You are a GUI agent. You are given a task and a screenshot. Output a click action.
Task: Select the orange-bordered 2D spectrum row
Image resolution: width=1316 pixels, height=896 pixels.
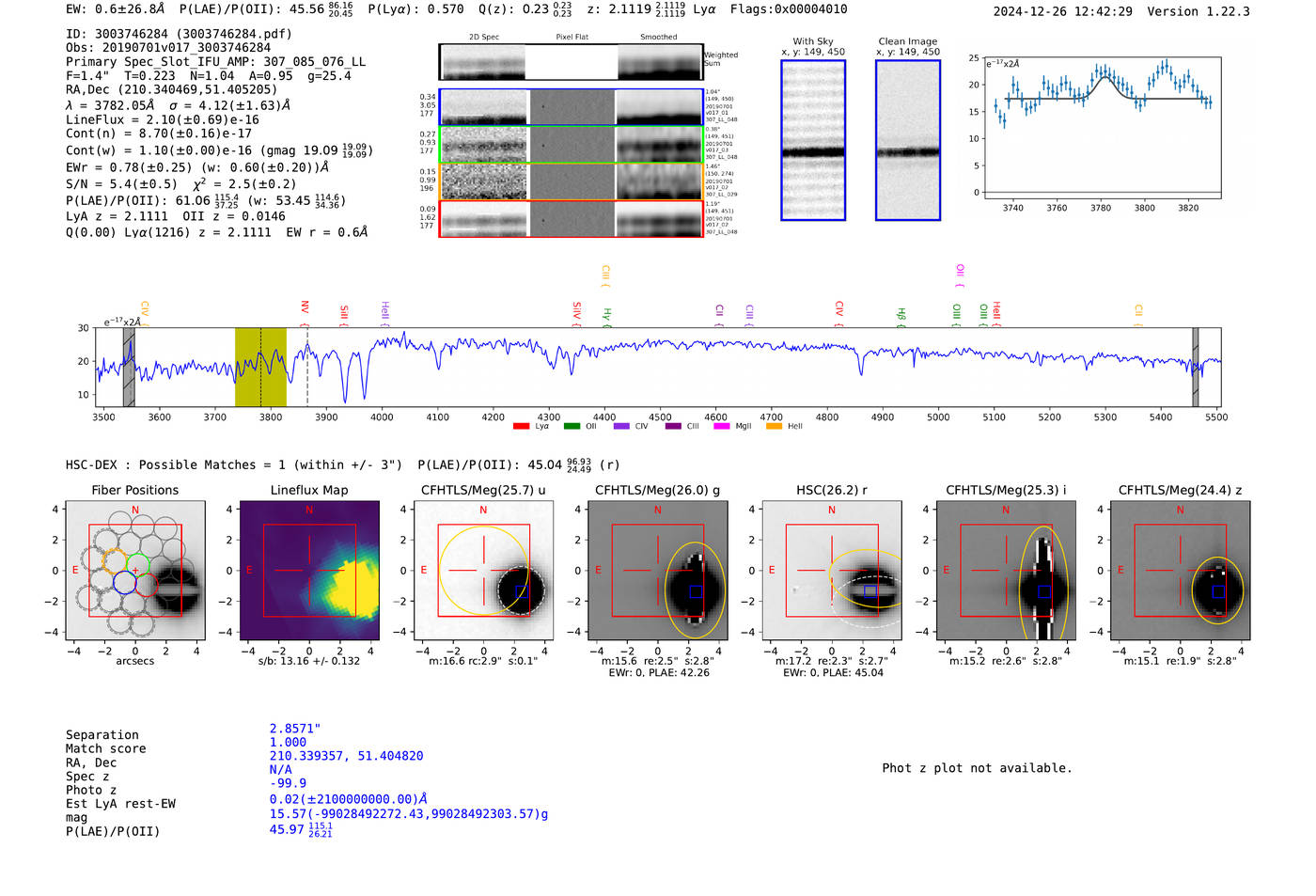pyautogui.click(x=571, y=181)
